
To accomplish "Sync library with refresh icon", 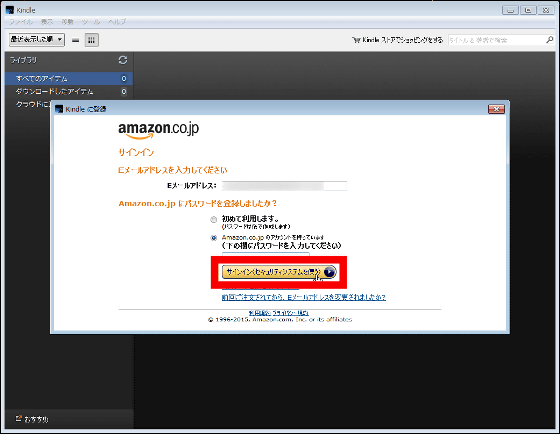I will (x=123, y=60).
